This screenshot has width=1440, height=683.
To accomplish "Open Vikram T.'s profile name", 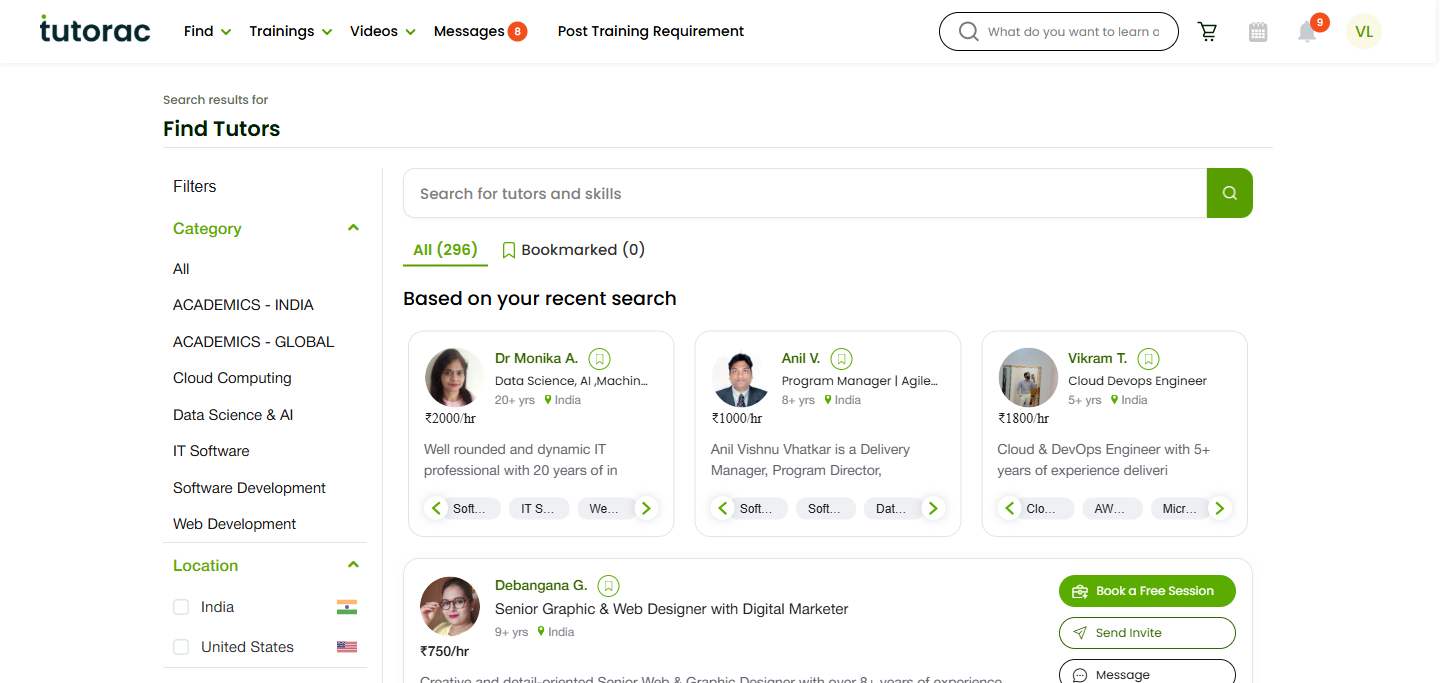I will click(1097, 358).
